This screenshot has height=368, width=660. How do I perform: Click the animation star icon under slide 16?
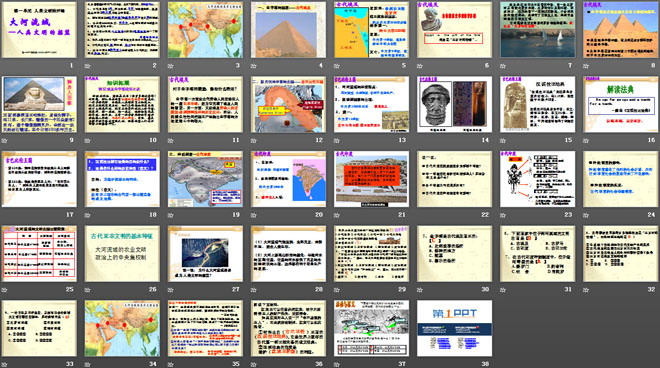click(x=586, y=140)
